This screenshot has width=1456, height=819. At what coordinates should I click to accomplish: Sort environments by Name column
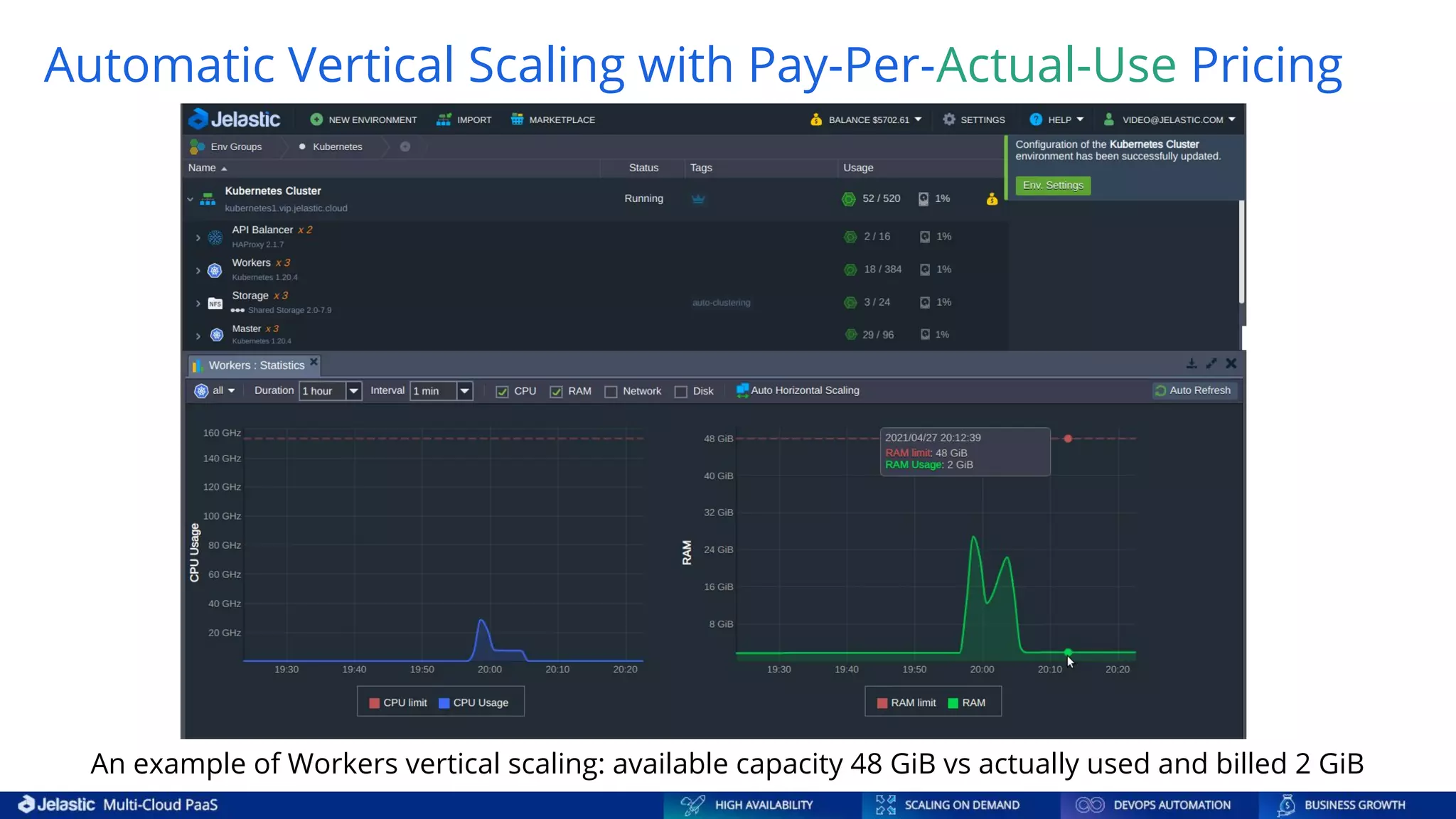coord(207,168)
